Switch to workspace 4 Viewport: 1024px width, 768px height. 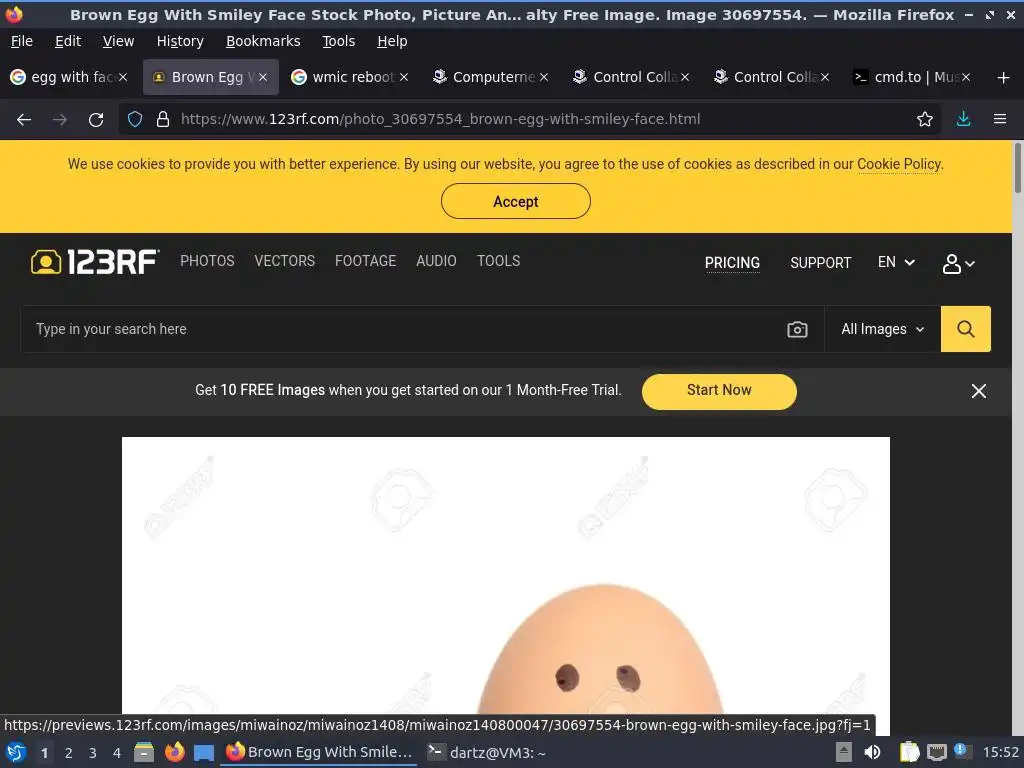[116, 753]
